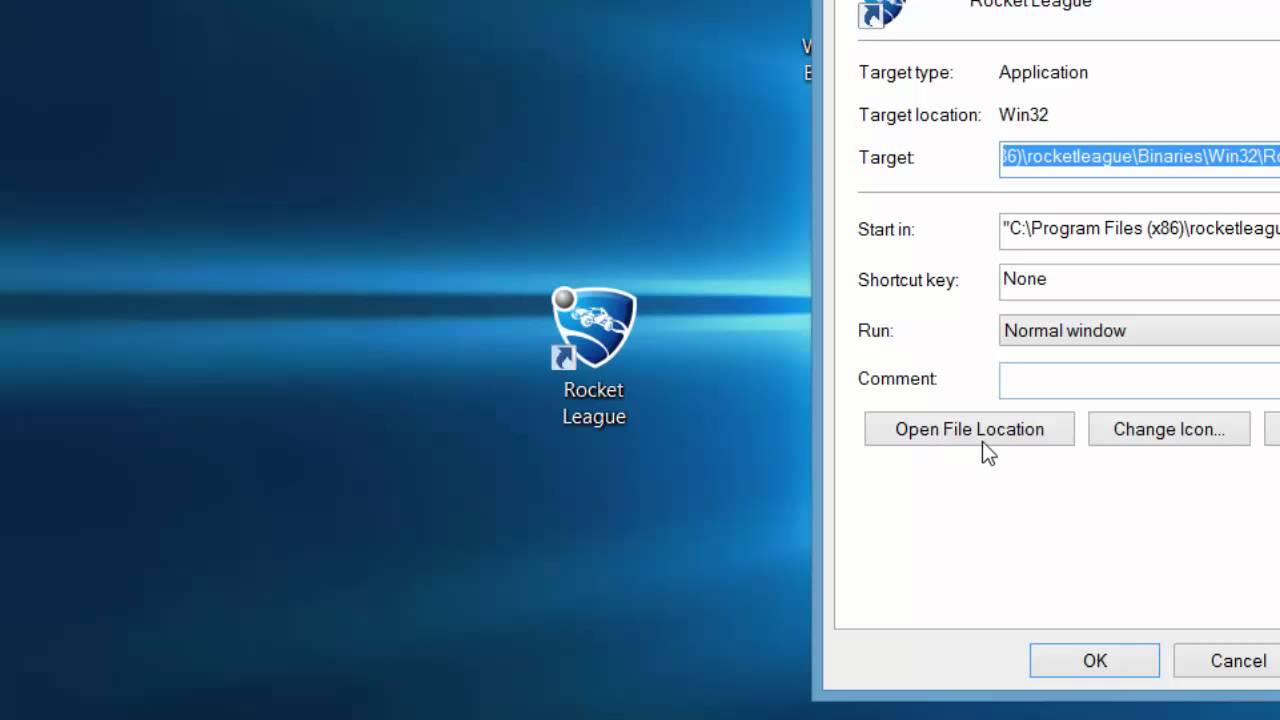Click into the Start in field

(1140, 229)
